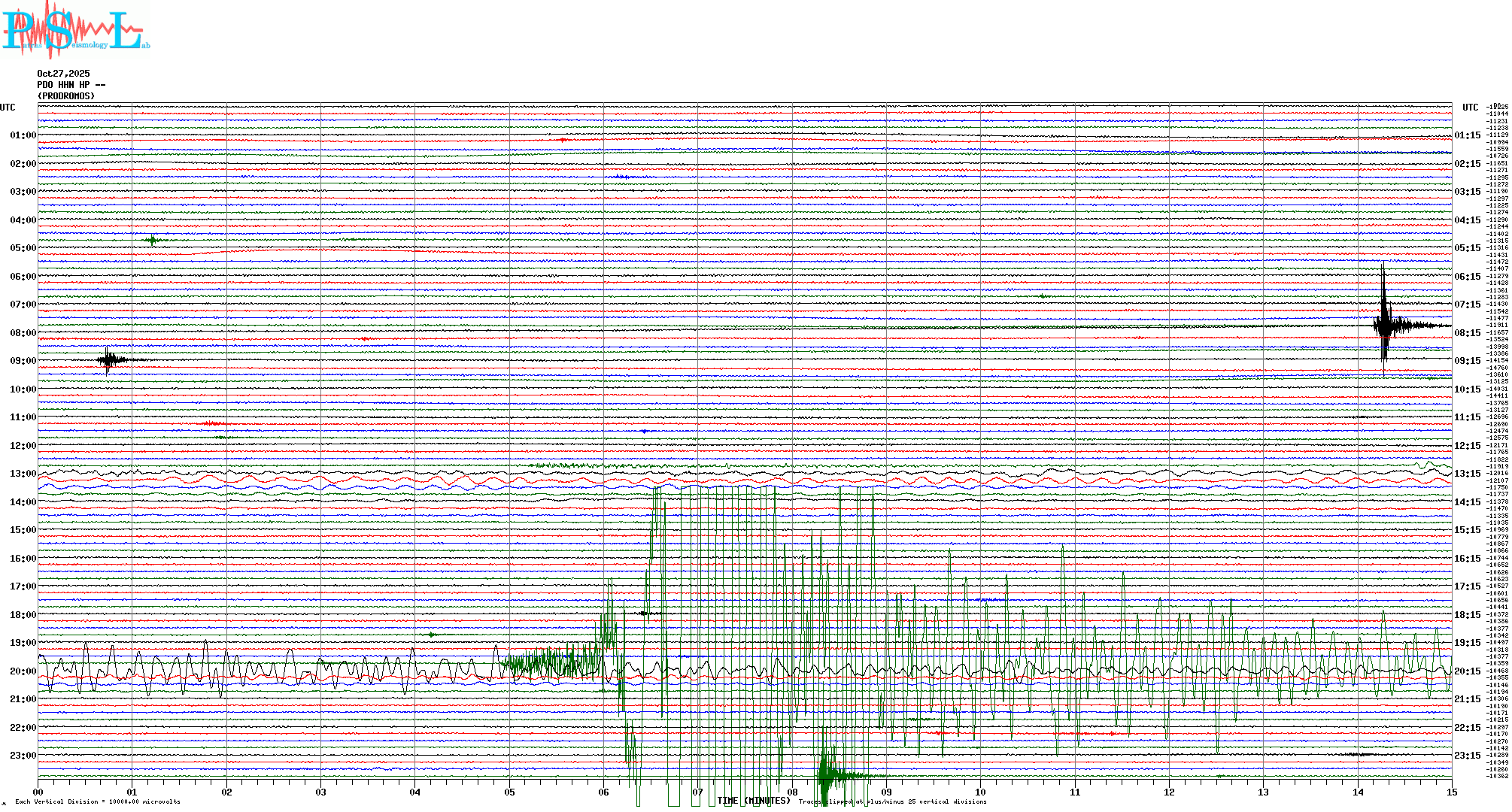
Task: Click the TIME (MINUTES) axis title
Action: (x=754, y=801)
